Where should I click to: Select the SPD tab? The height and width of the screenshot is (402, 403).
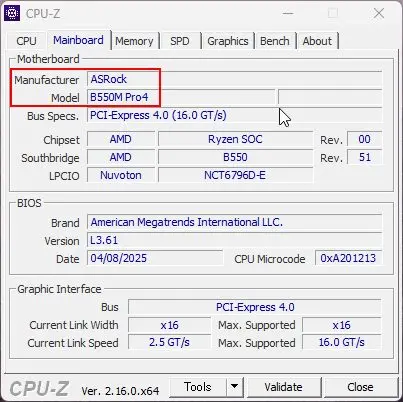(x=180, y=41)
